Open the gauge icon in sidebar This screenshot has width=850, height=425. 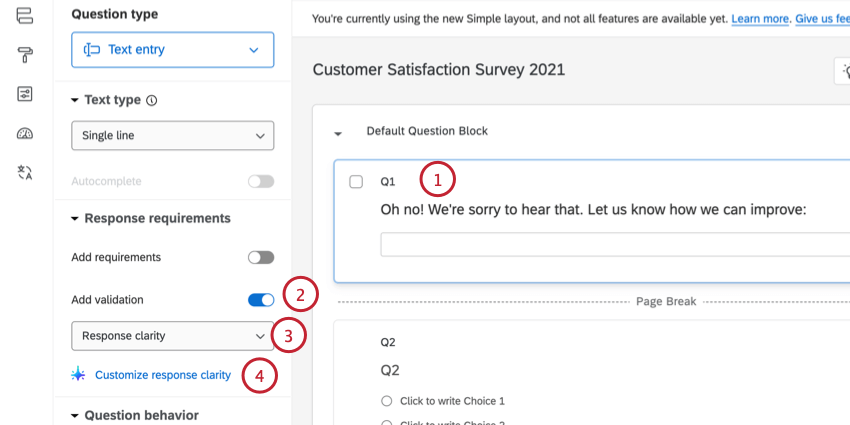coord(25,133)
